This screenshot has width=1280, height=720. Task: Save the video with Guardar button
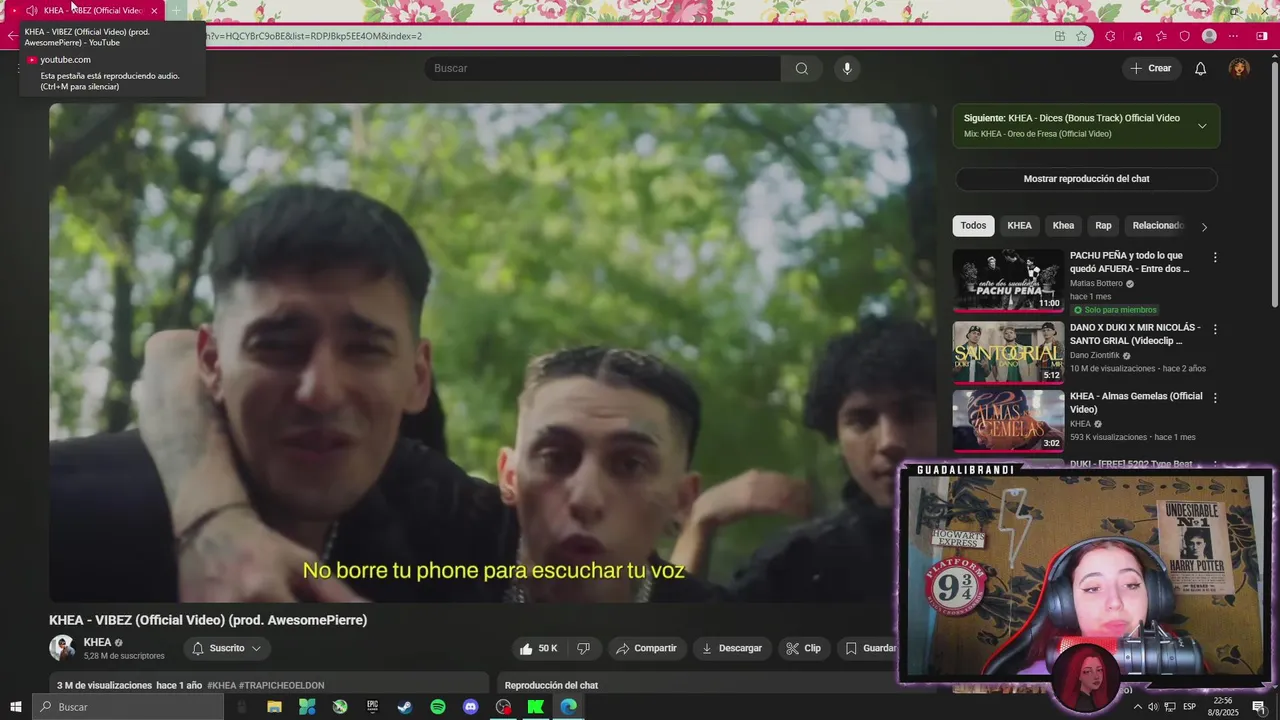click(x=868, y=648)
